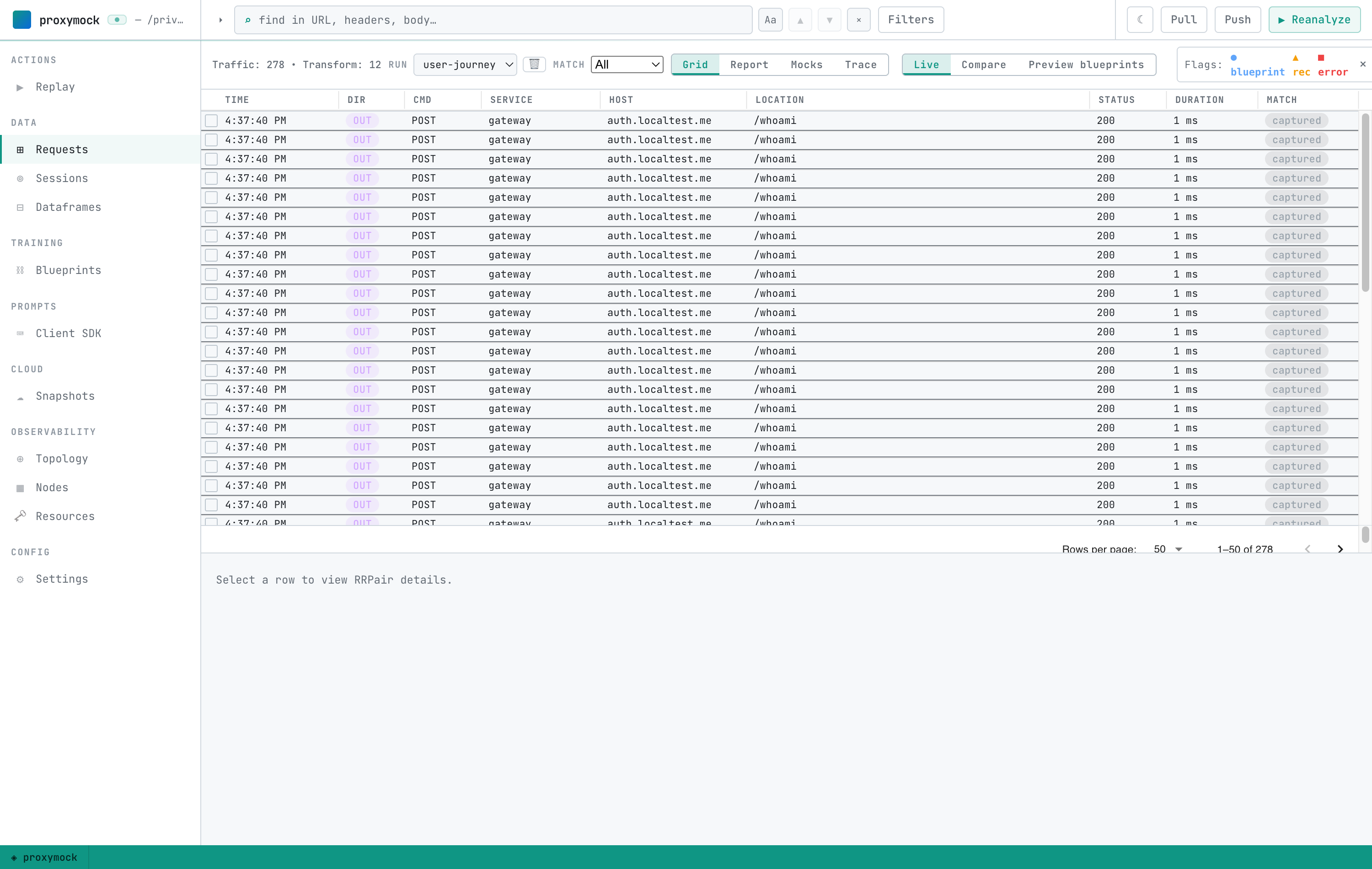Open the Match All dropdown
1372x869 pixels.
click(627, 64)
